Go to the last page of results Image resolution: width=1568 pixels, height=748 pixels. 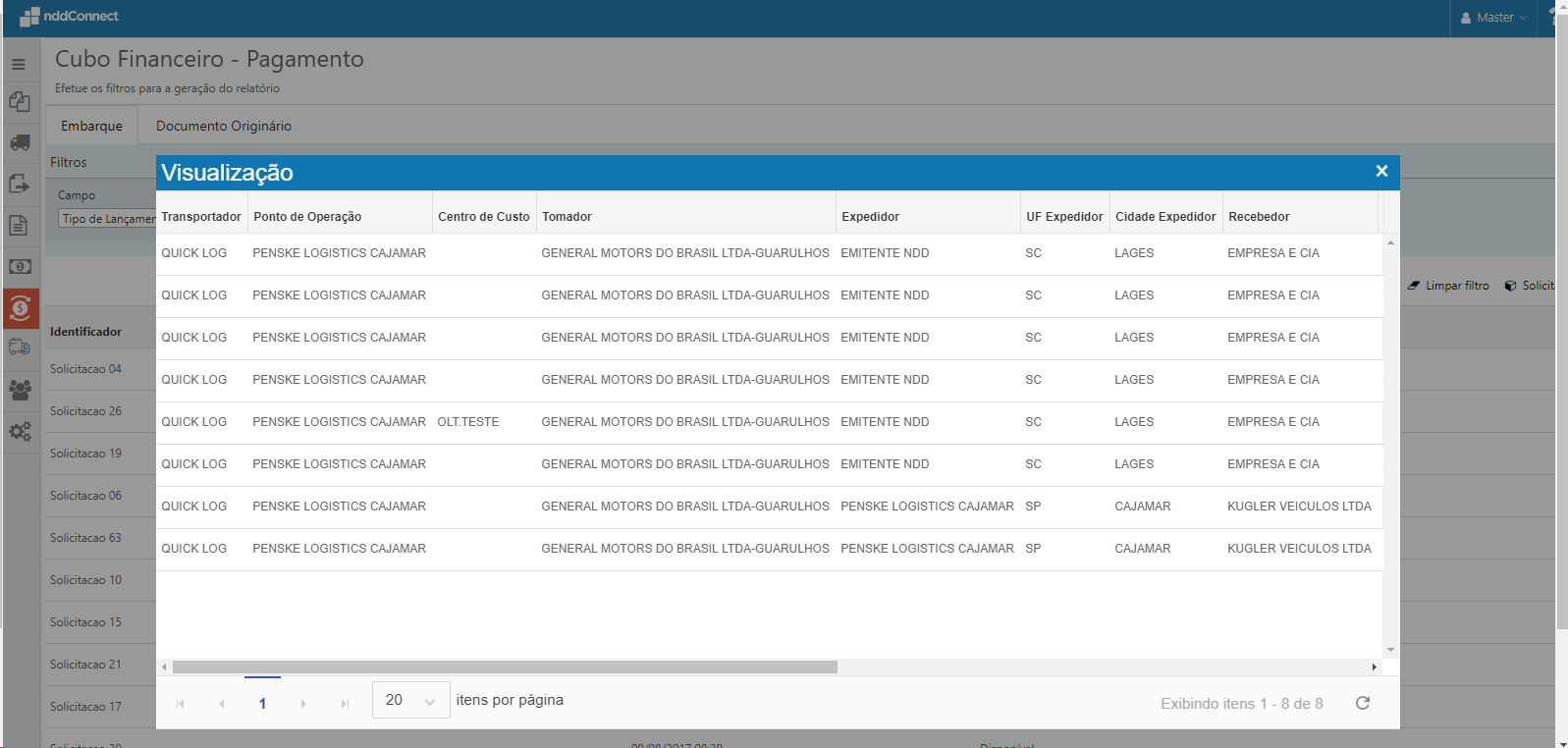pyautogui.click(x=345, y=704)
